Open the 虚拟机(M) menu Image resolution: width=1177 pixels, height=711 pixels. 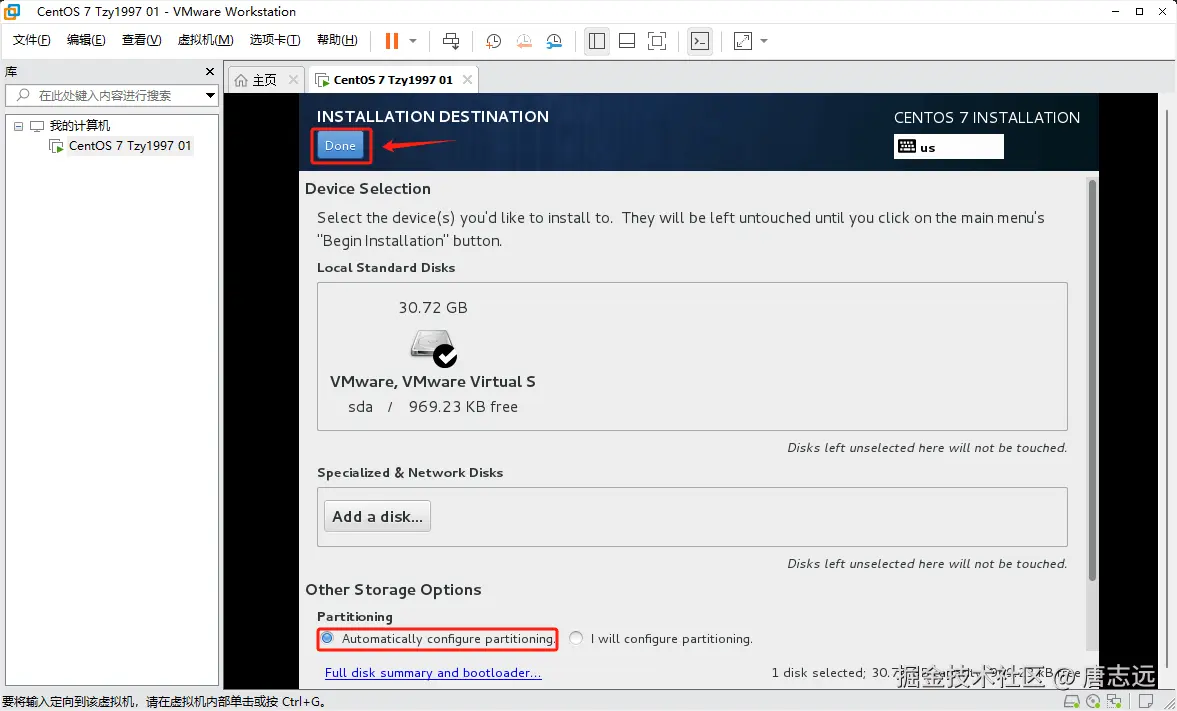click(205, 41)
